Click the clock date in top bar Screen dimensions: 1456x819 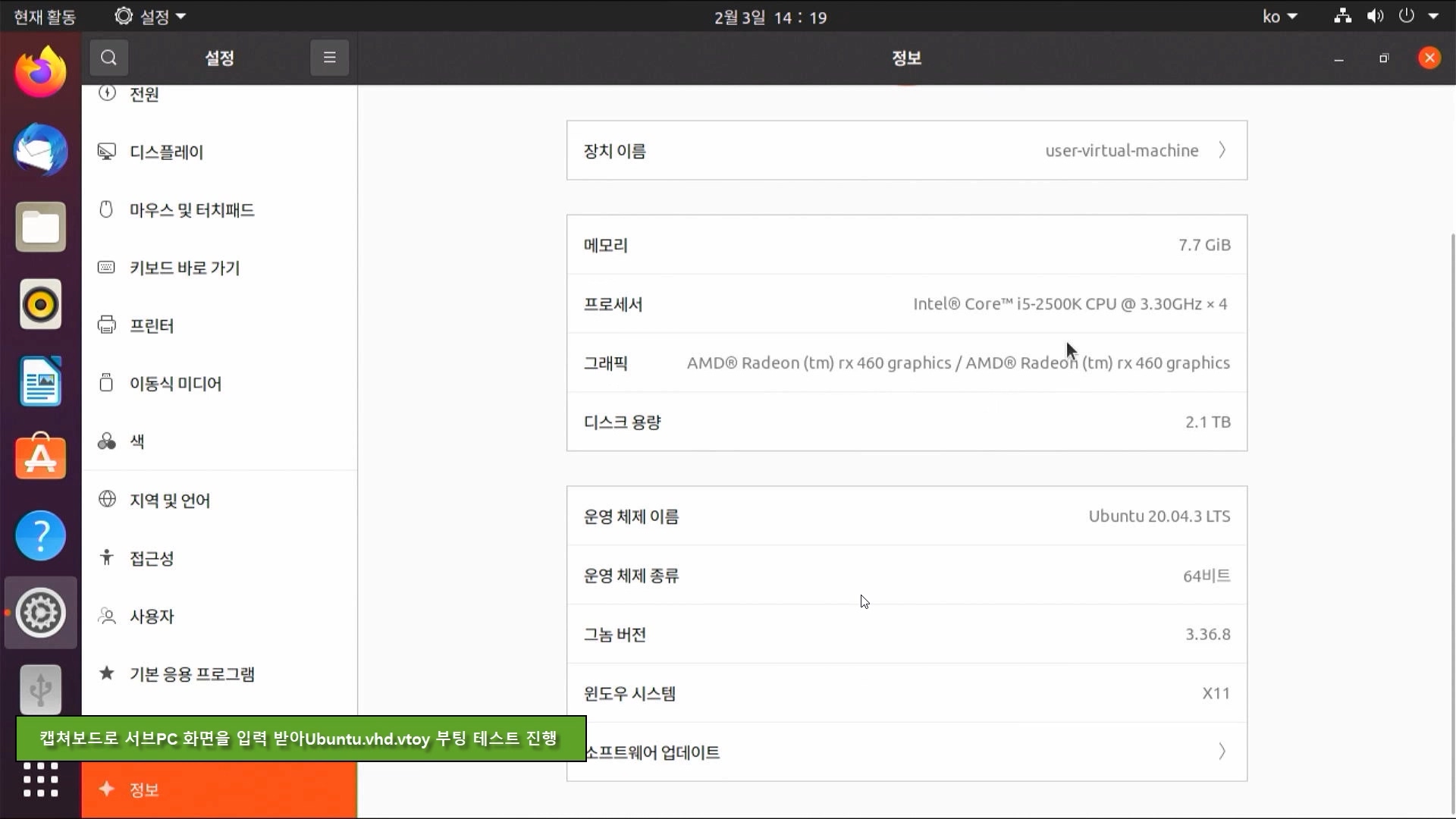(770, 17)
